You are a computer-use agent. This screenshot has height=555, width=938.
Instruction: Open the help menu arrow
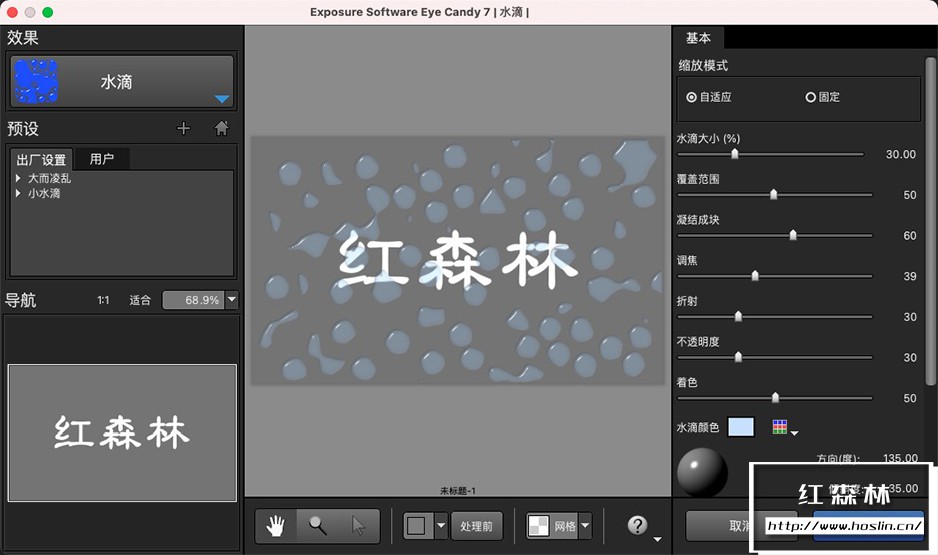pyautogui.click(x=657, y=539)
